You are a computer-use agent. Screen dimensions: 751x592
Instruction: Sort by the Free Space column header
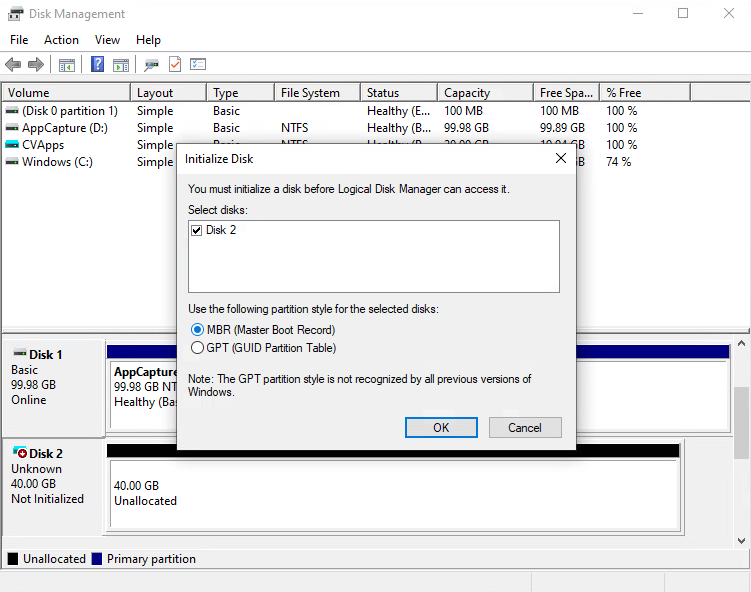tap(567, 92)
